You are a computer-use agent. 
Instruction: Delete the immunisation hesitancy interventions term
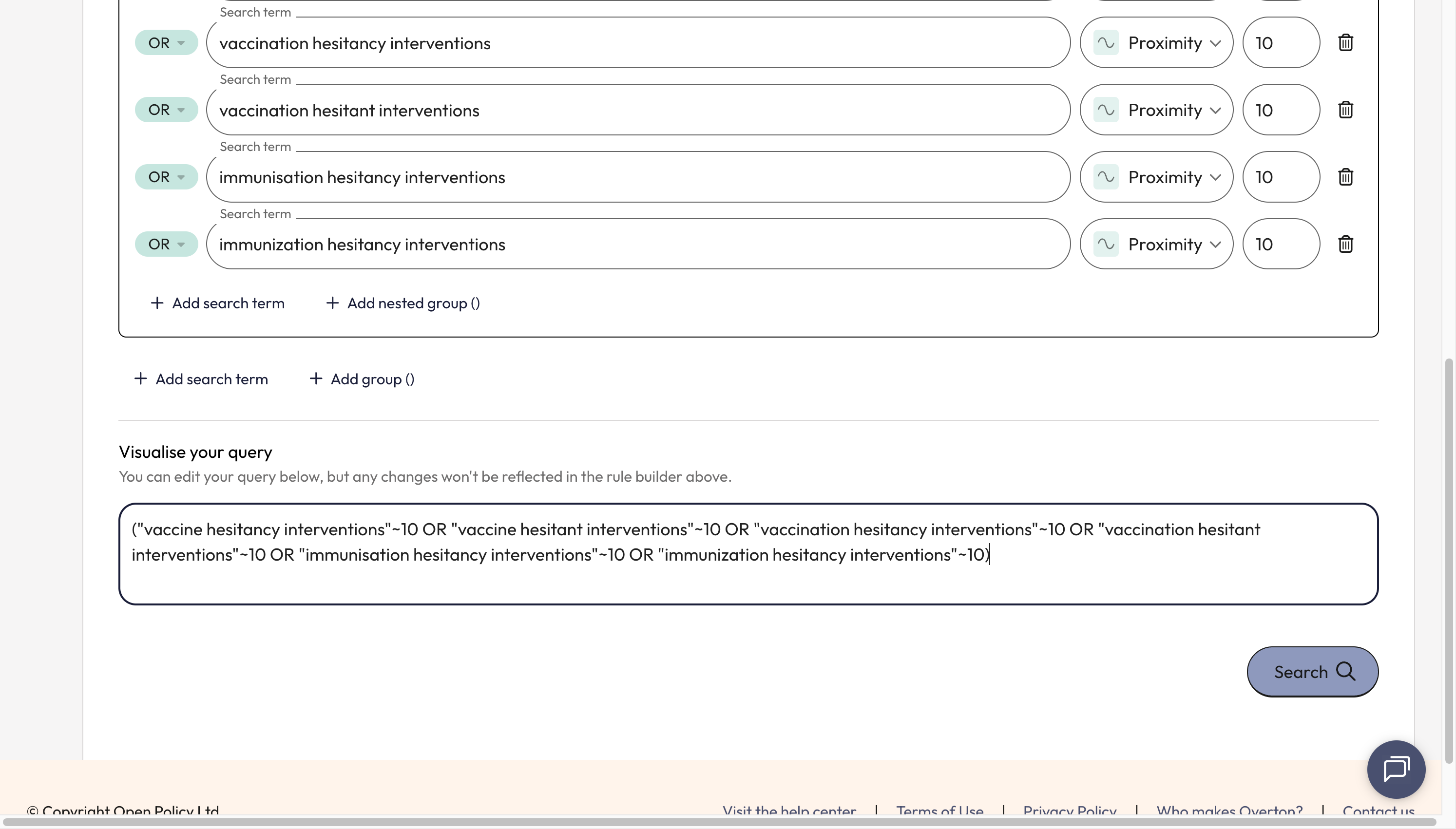coord(1345,177)
